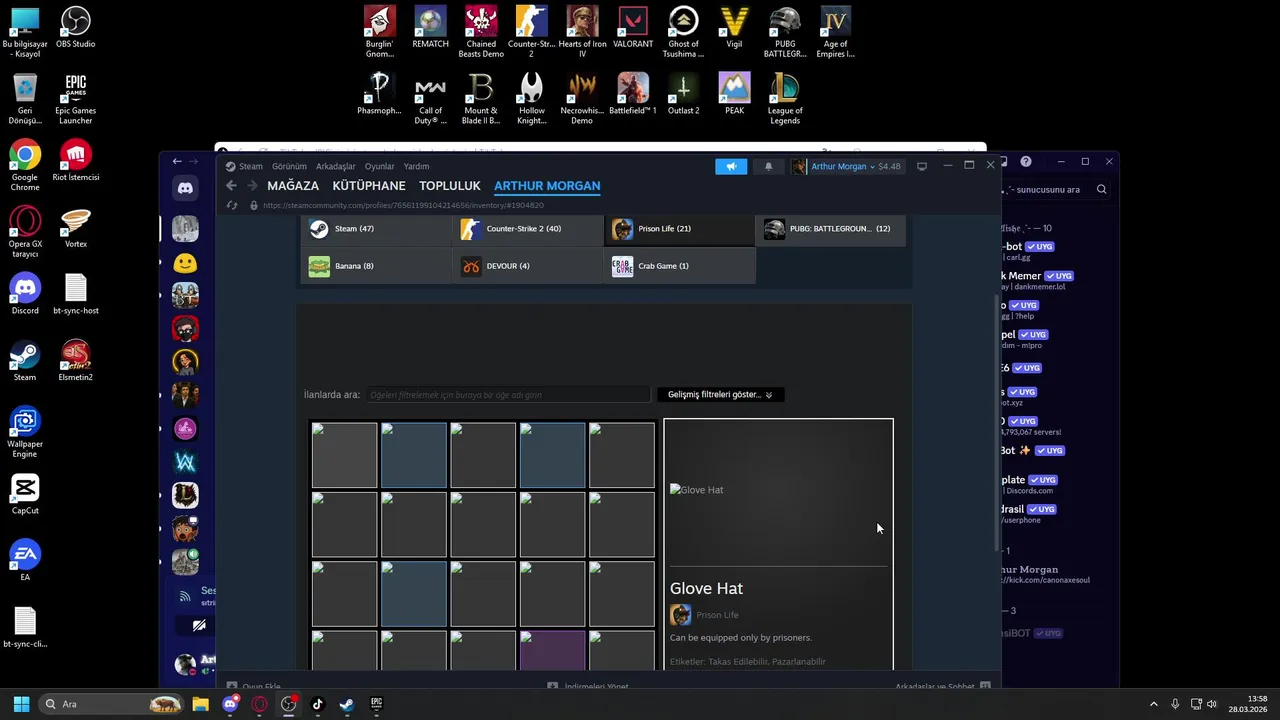Show Prison Life (21) inventory
Viewport: 1280px width, 720px height.
(x=680, y=229)
